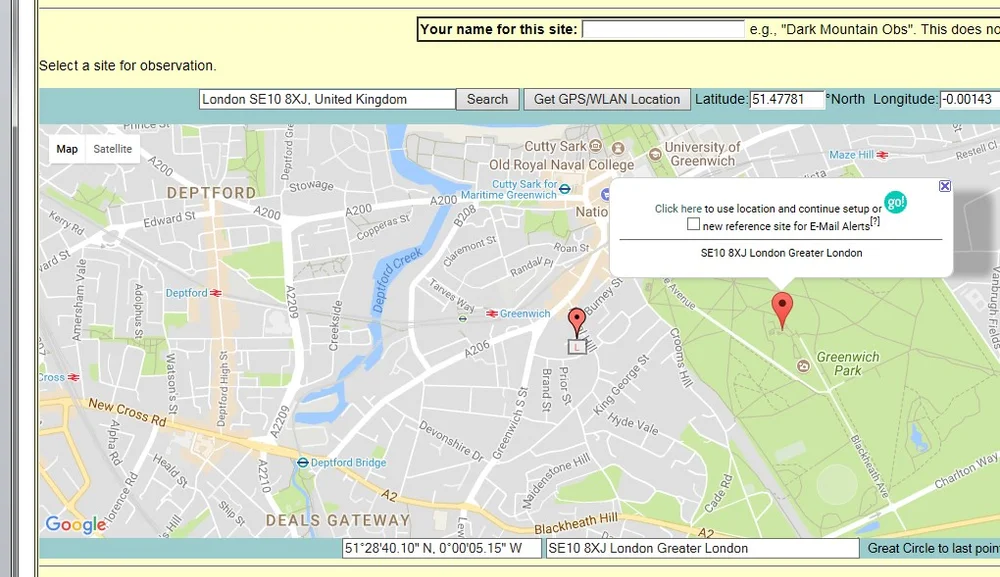
Task: Select the Map view tab
Action: pos(67,149)
